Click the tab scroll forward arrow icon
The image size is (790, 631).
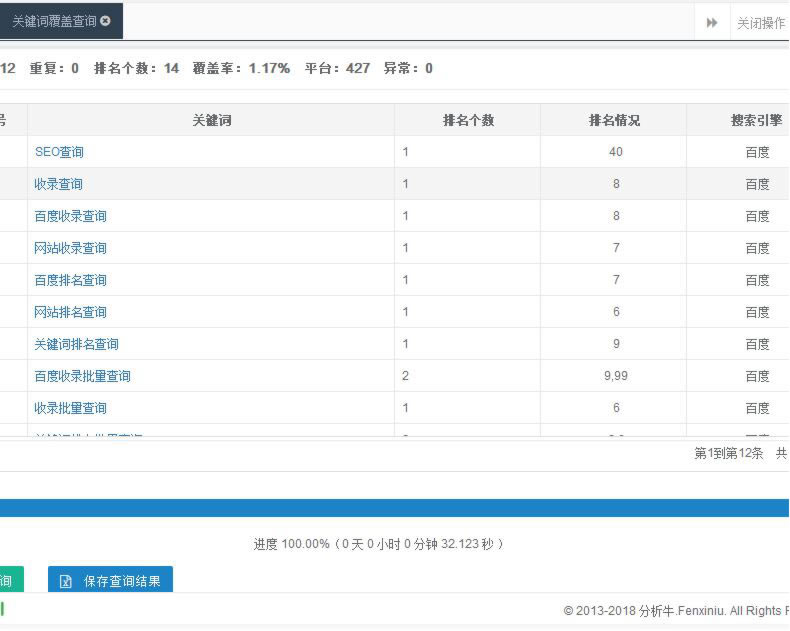(x=712, y=23)
